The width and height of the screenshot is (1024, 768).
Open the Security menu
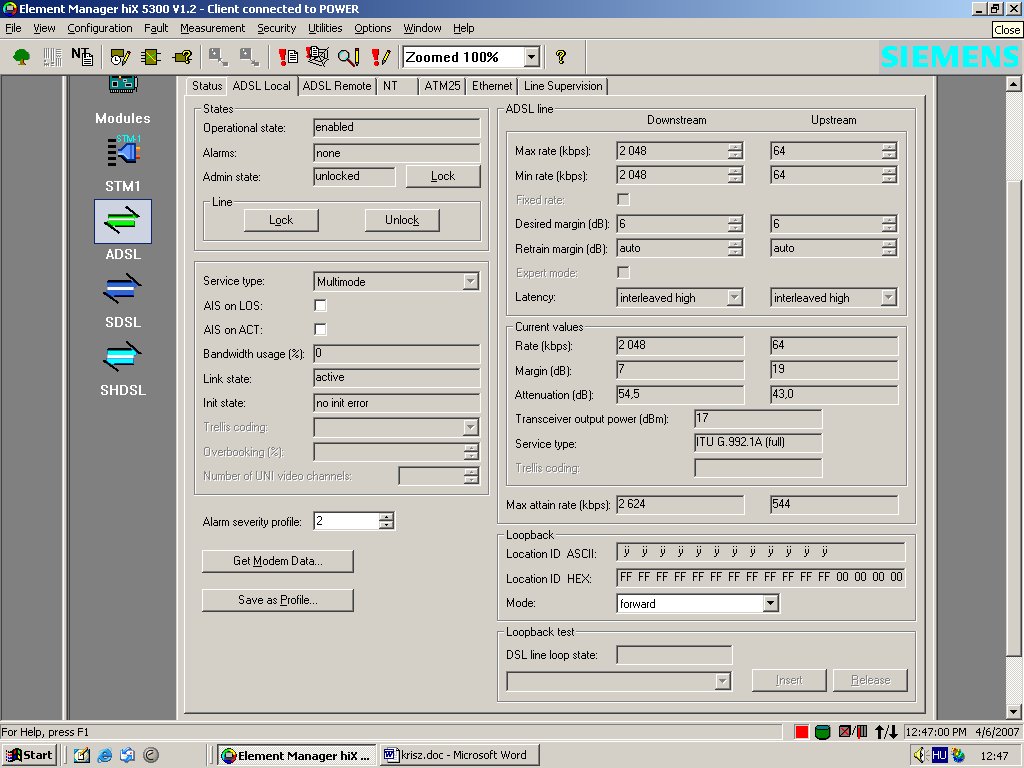(x=276, y=28)
